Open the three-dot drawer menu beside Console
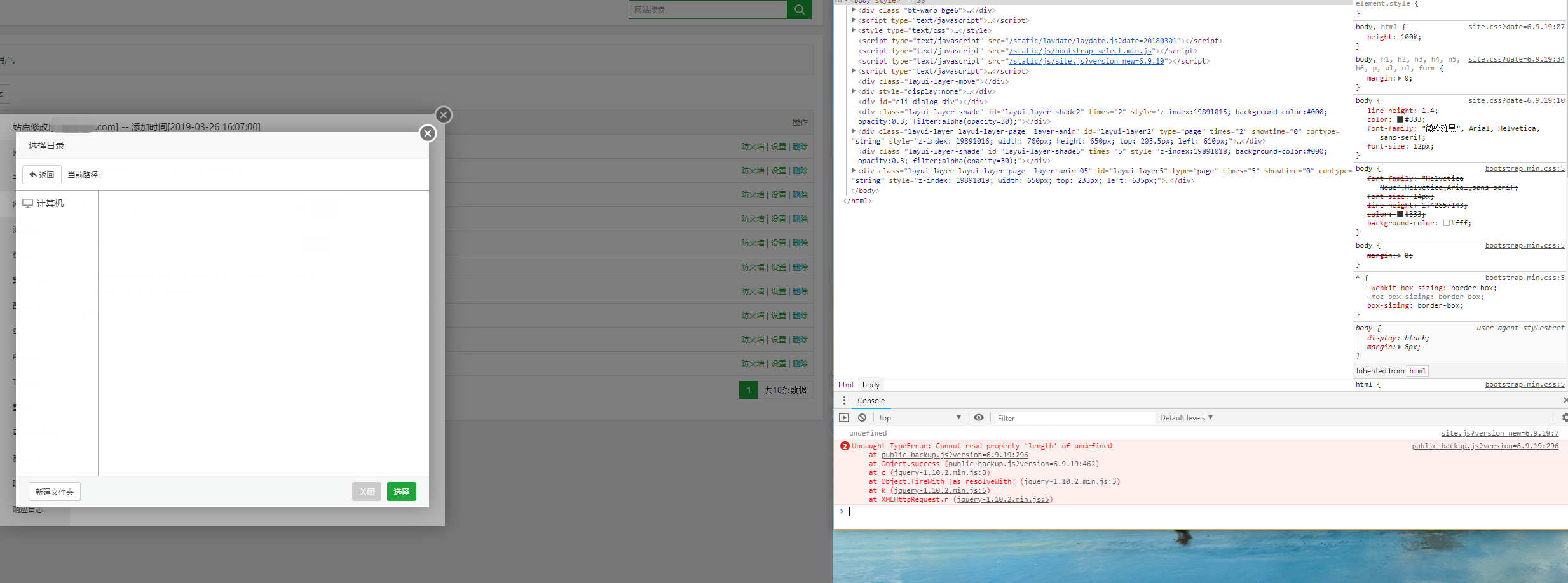 coord(844,400)
